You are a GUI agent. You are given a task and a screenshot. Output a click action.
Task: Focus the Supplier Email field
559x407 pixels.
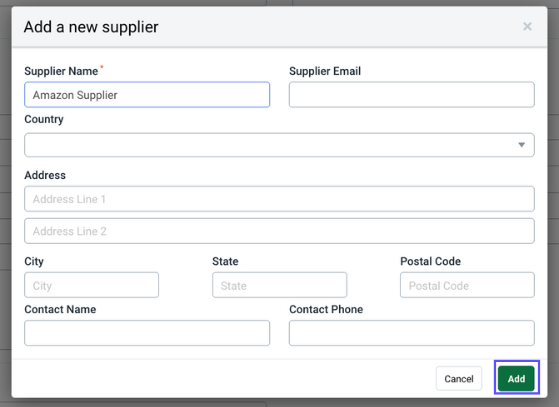click(412, 95)
